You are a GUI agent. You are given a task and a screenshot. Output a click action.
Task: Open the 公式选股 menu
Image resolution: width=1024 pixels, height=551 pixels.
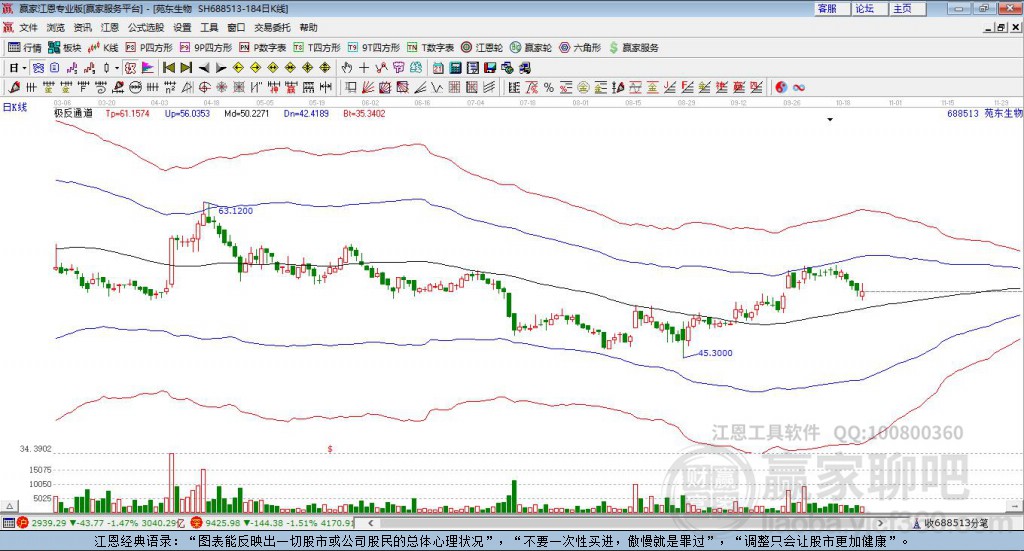point(146,27)
